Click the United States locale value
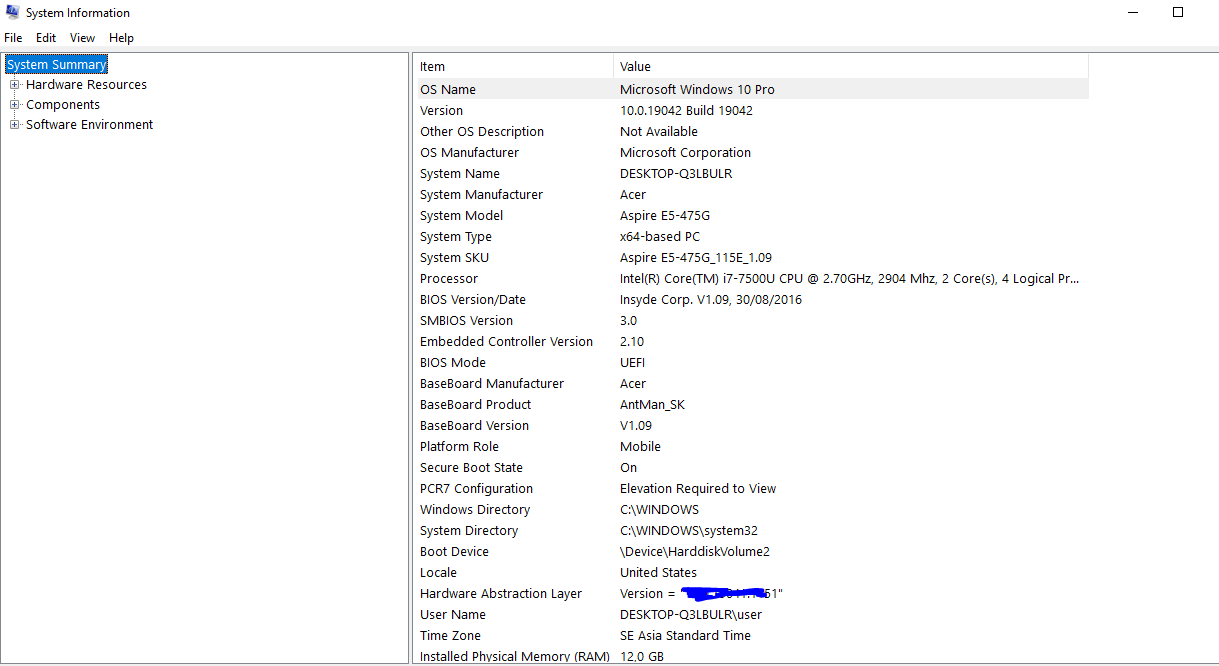Screen dimensions: 1219x666 click(658, 573)
